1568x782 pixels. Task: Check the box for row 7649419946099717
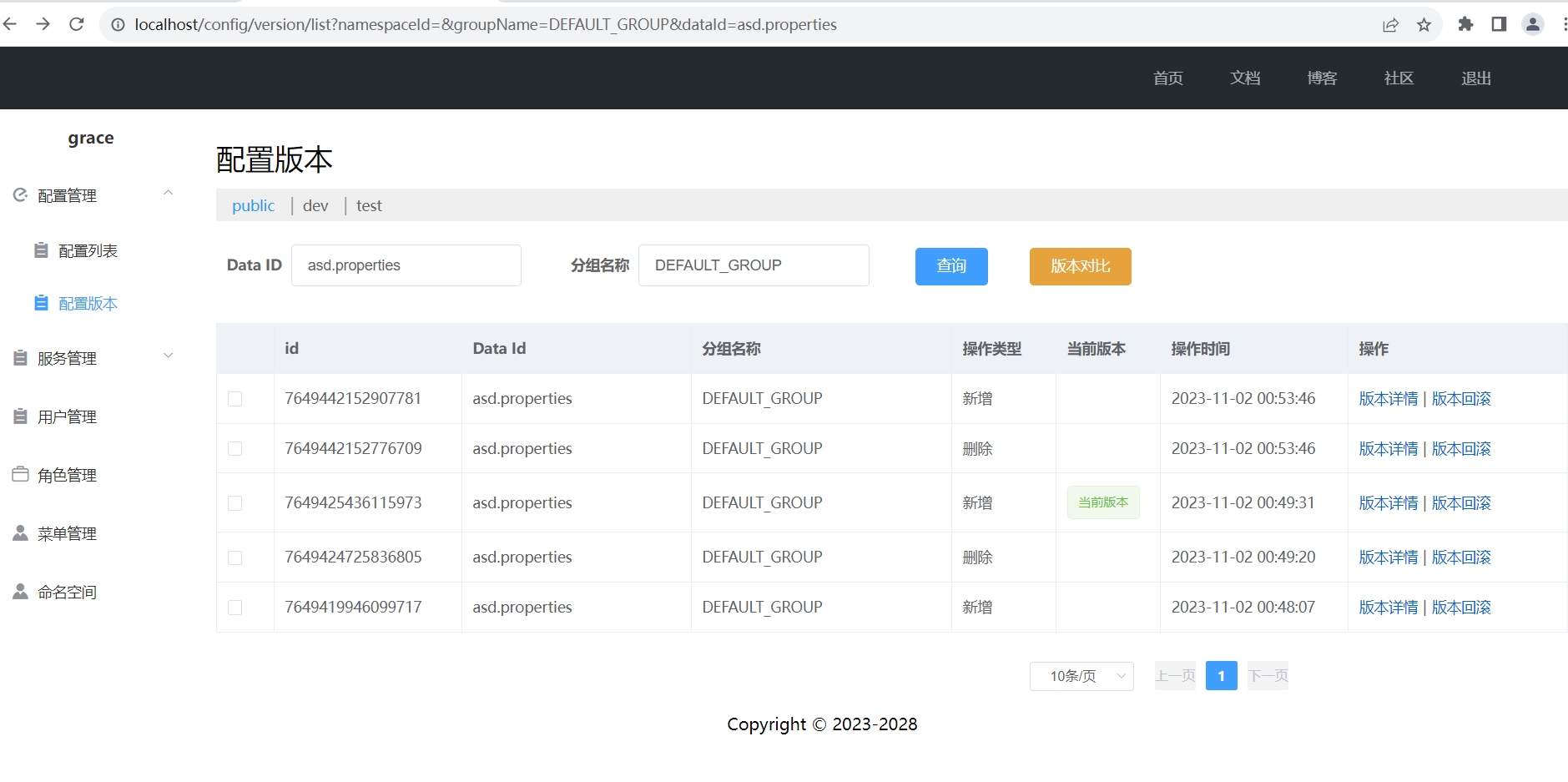(235, 608)
